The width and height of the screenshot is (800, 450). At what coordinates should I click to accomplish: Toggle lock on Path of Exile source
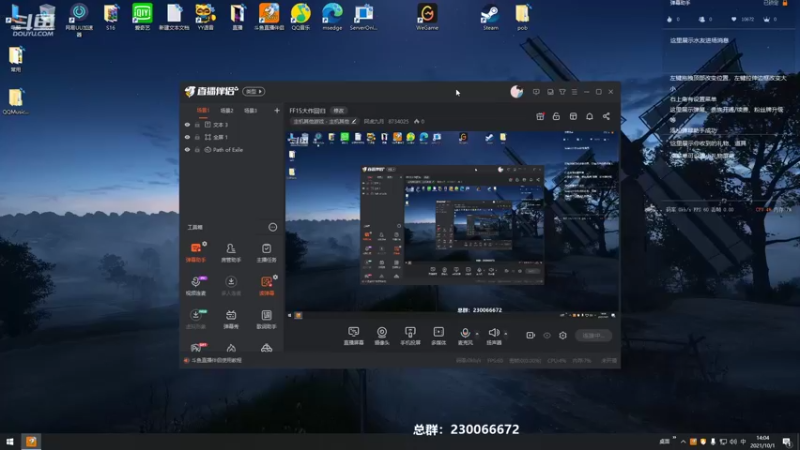197,150
